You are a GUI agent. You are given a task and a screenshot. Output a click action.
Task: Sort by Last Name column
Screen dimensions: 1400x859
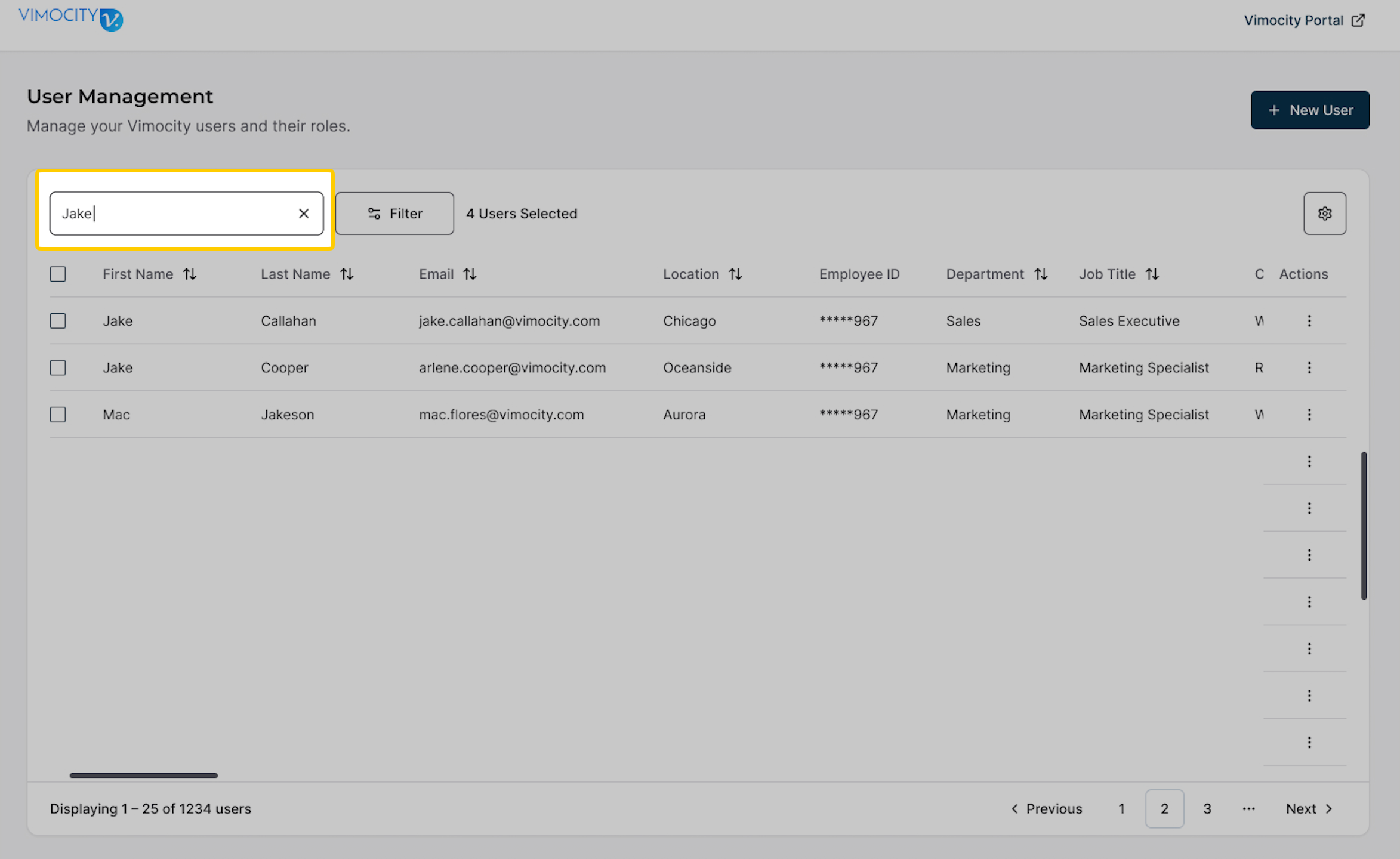pos(347,274)
